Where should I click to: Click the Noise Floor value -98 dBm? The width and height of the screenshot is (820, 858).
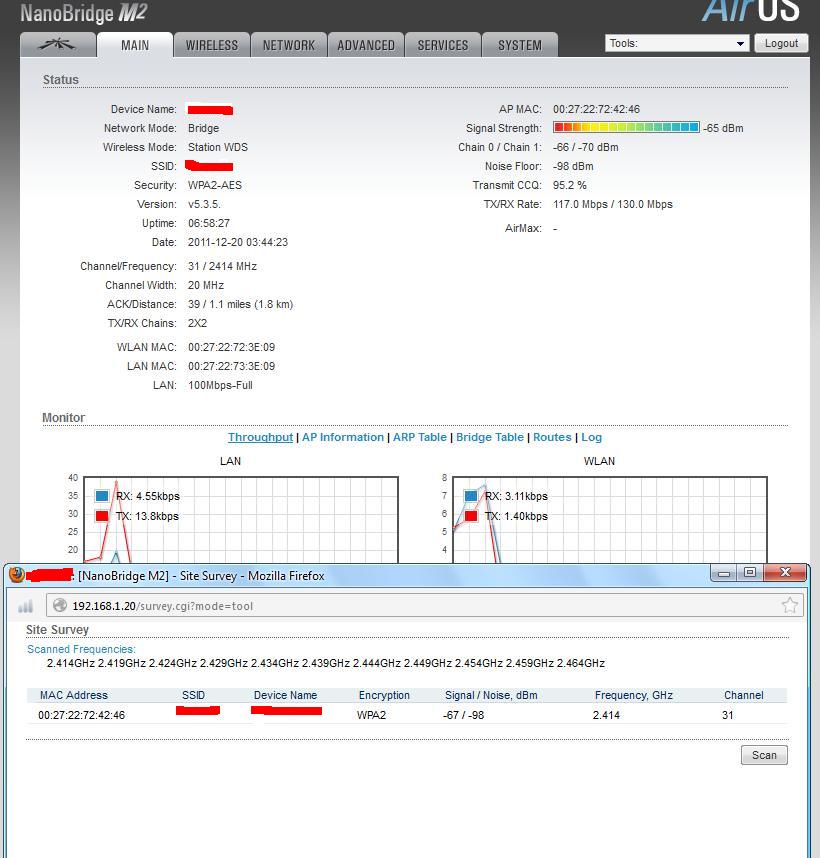[573, 166]
